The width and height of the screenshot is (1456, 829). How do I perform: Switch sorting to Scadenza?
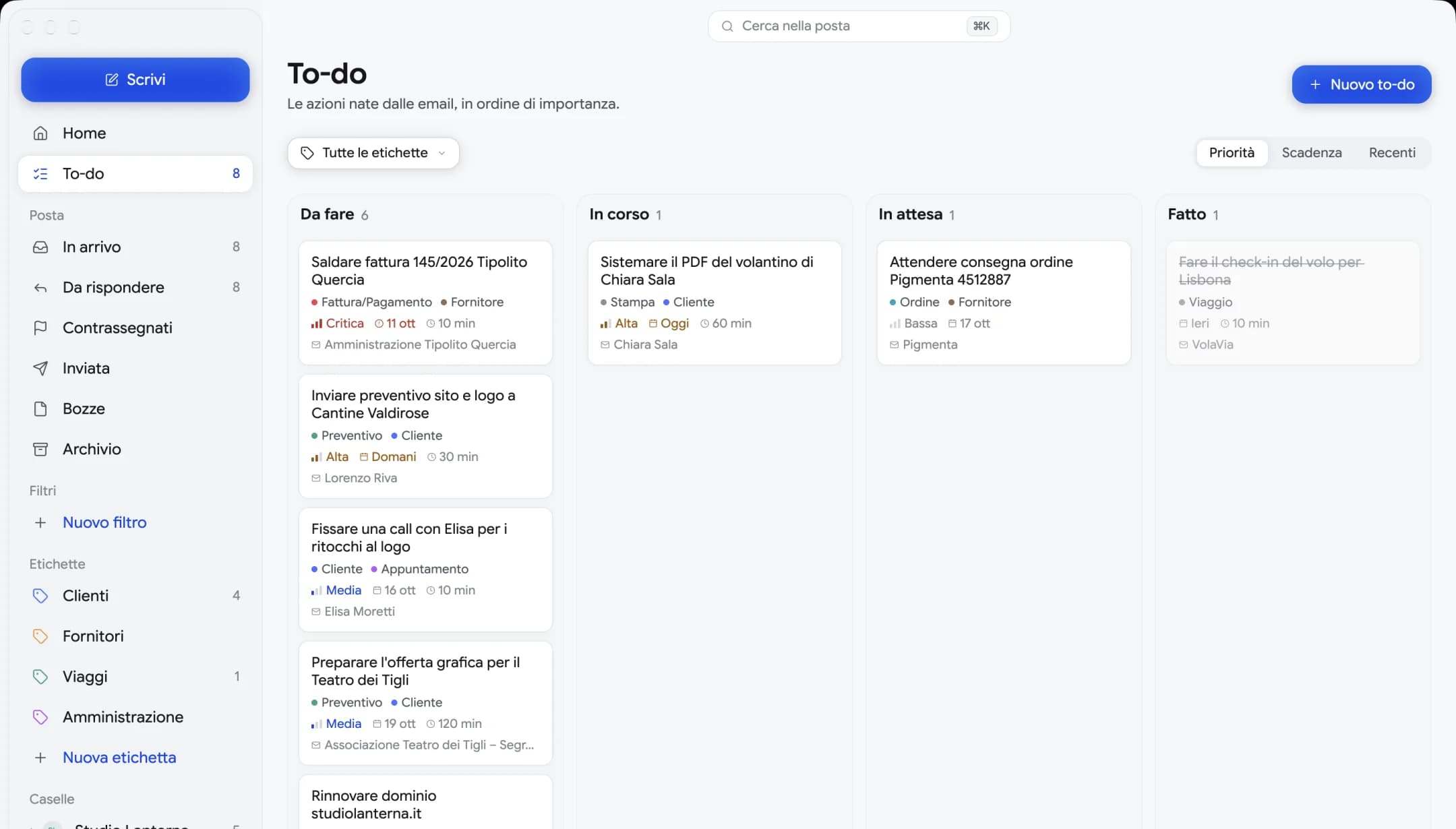pyautogui.click(x=1311, y=153)
